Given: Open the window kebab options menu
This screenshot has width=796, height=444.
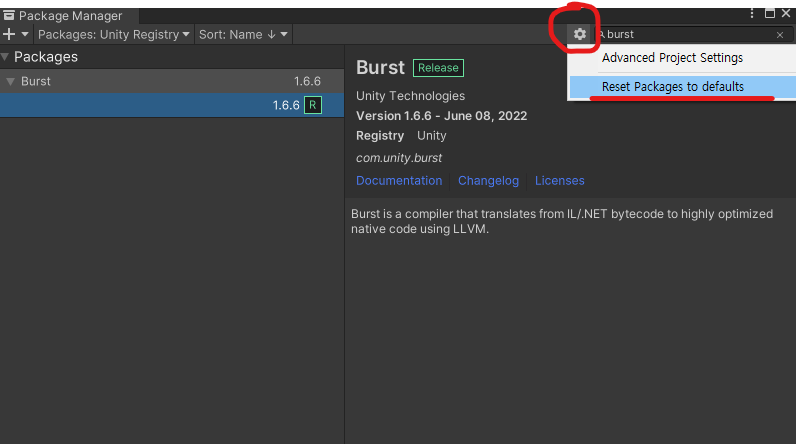Looking at the screenshot, I should coord(752,14).
